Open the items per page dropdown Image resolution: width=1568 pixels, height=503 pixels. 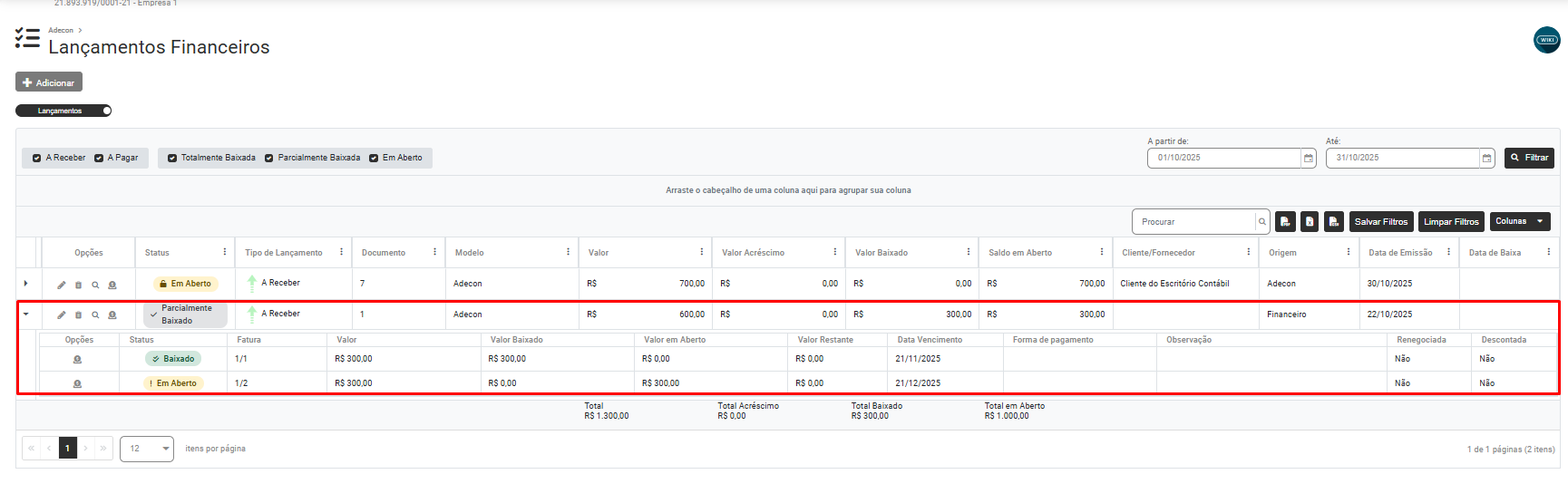(147, 449)
